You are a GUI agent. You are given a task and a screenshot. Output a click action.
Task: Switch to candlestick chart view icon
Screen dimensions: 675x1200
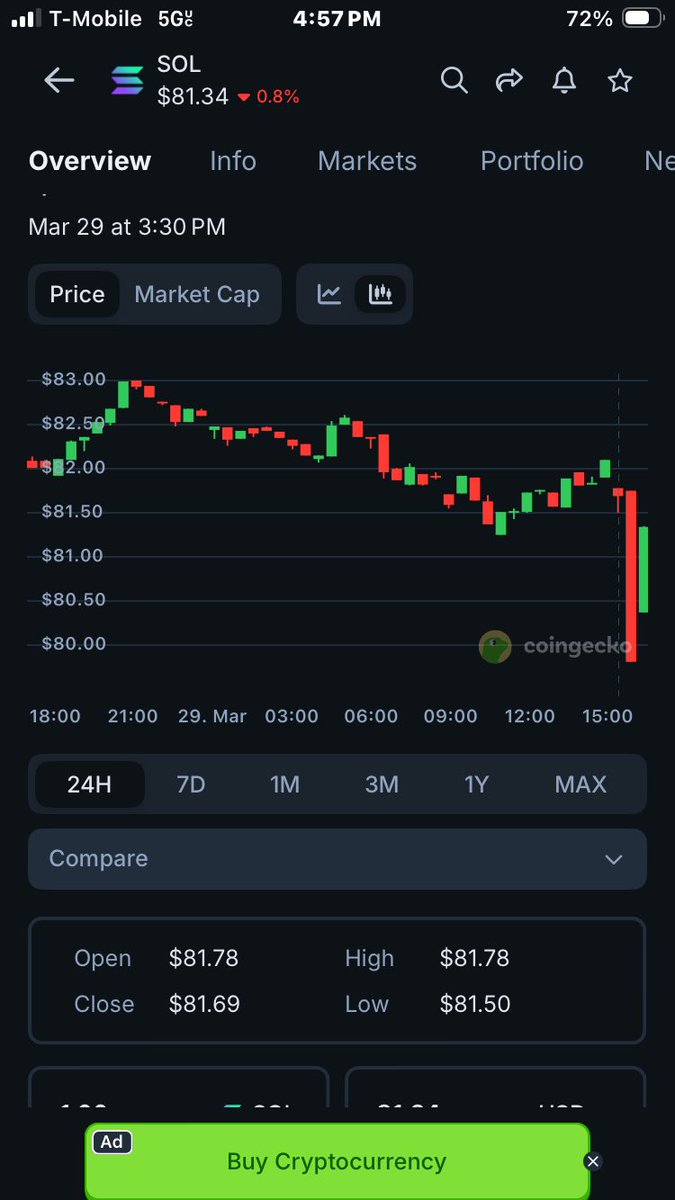tap(380, 294)
